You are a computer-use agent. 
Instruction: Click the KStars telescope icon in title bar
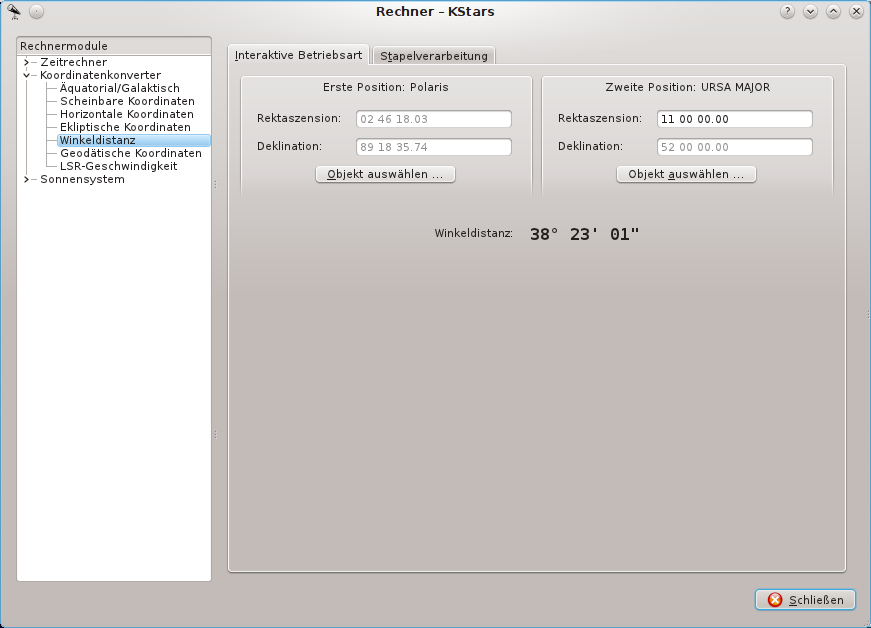(15, 12)
